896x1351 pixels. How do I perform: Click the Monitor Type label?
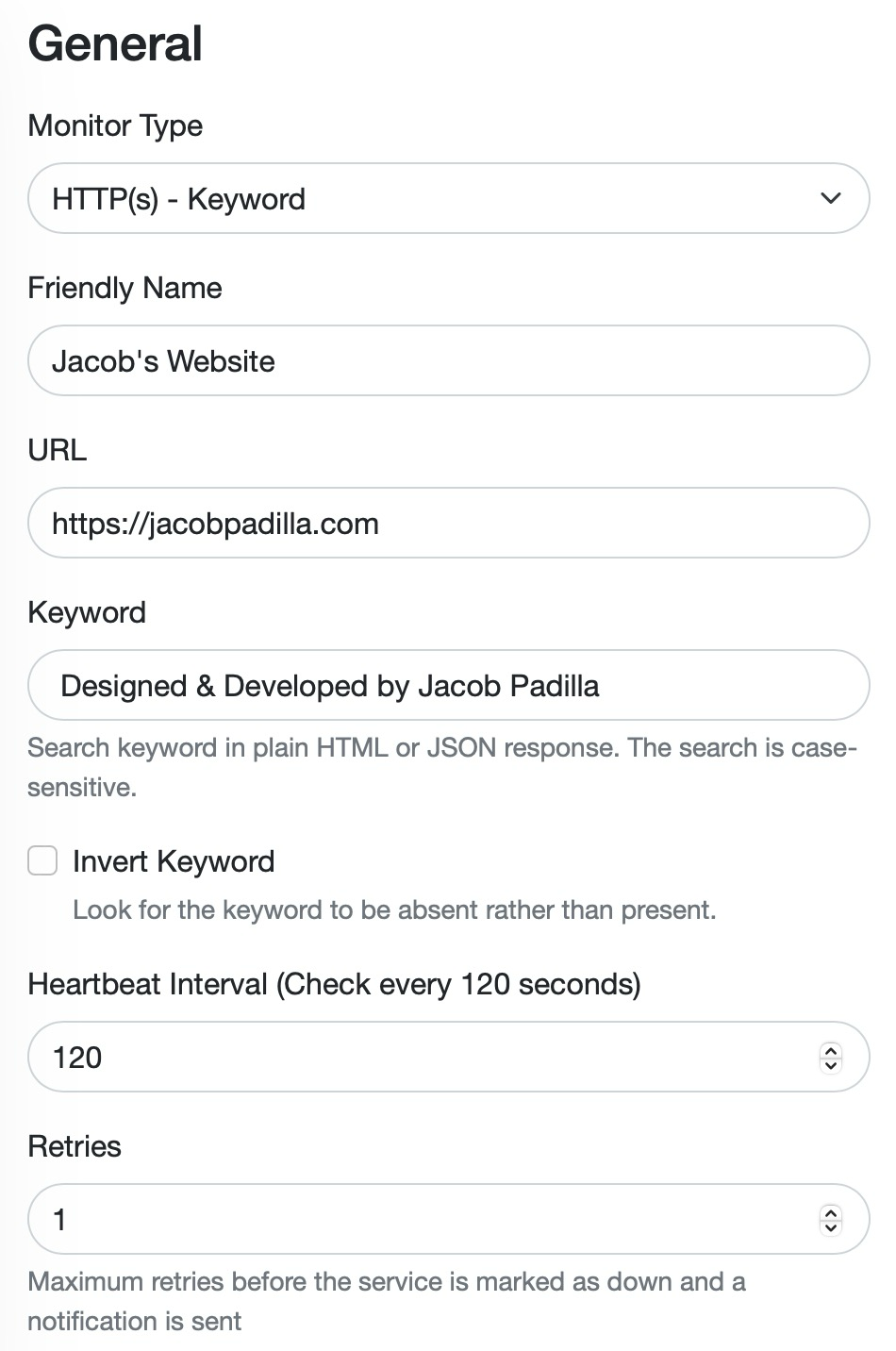[115, 125]
